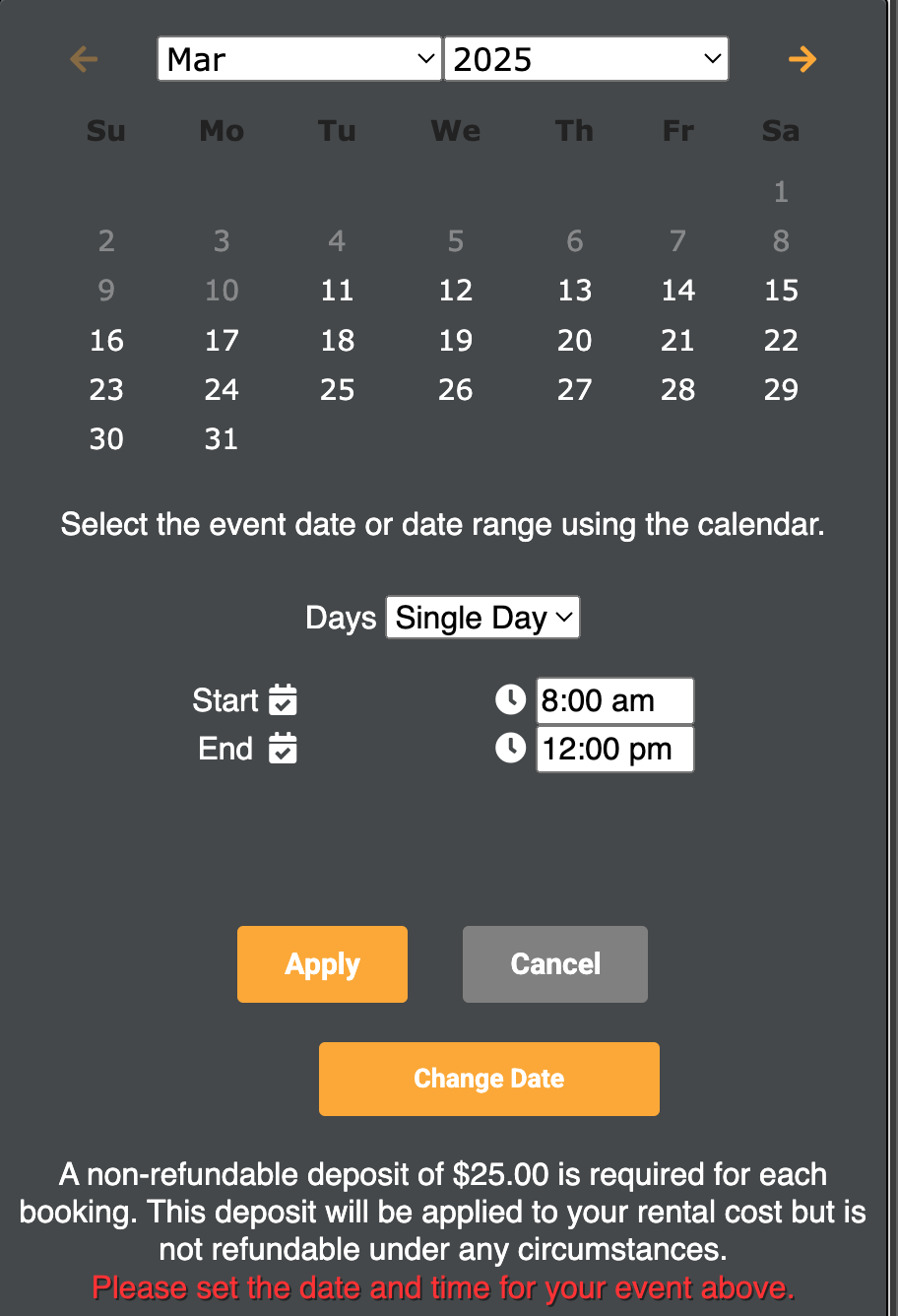Advance to next month with orange arrow
The image size is (898, 1316).
coord(802,59)
